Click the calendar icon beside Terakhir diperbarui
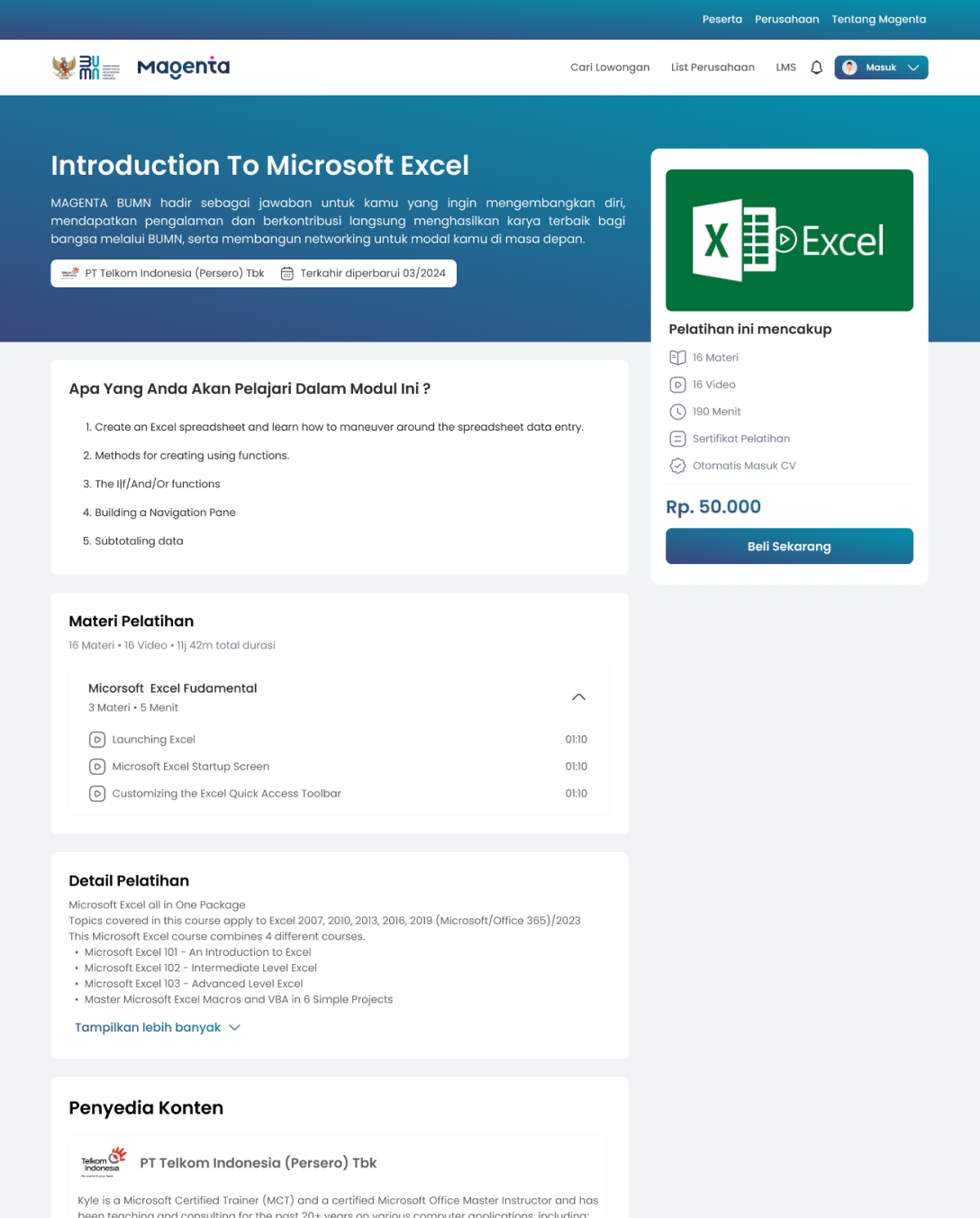The height and width of the screenshot is (1218, 980). click(286, 274)
